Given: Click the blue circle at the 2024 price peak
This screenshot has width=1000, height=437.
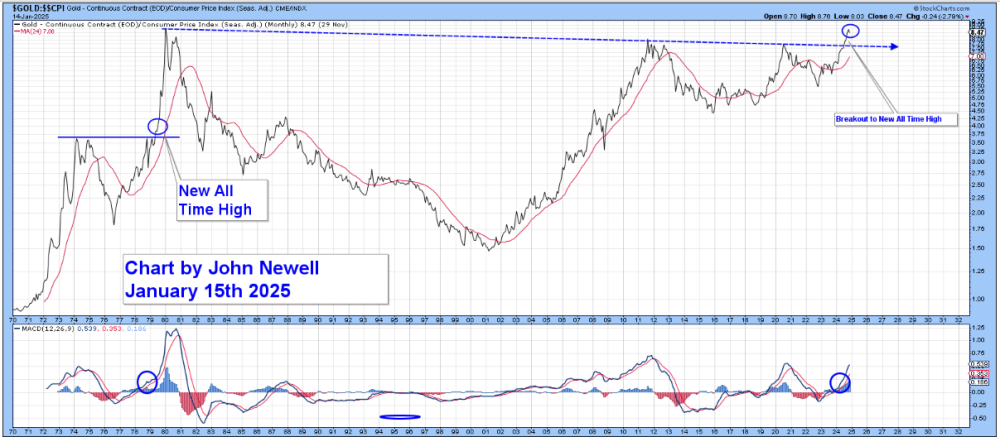Looking at the screenshot, I should (850, 30).
